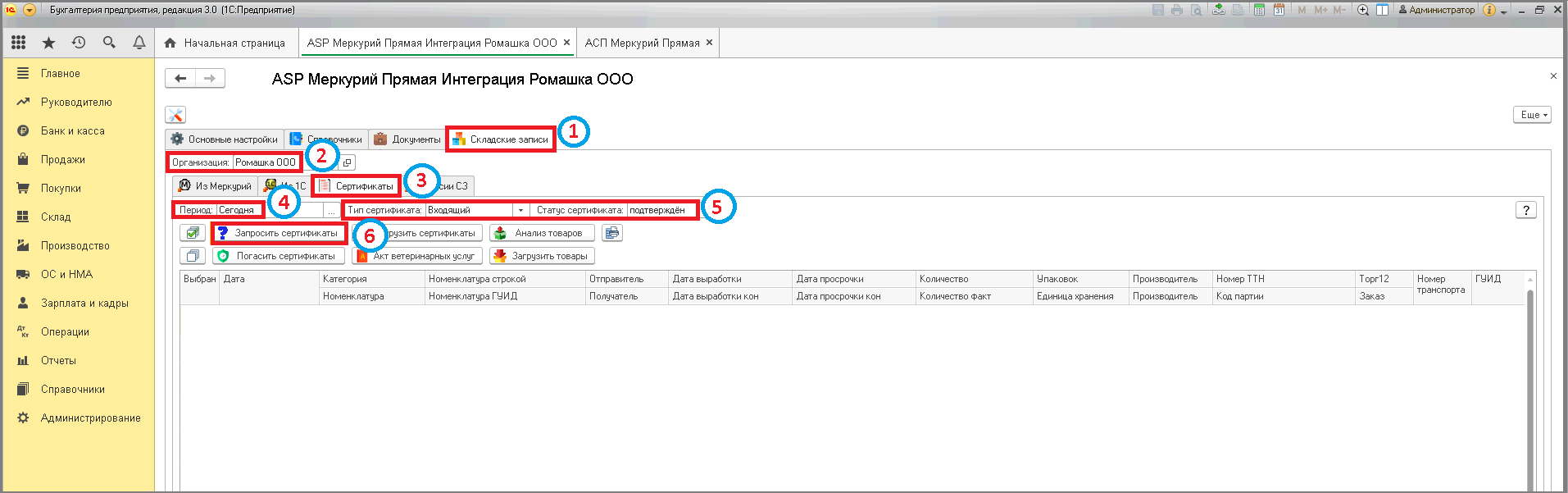Close the ASP Меркурий Прямая Интеграция tab
Viewport: 1568px width, 493px height.
click(566, 43)
